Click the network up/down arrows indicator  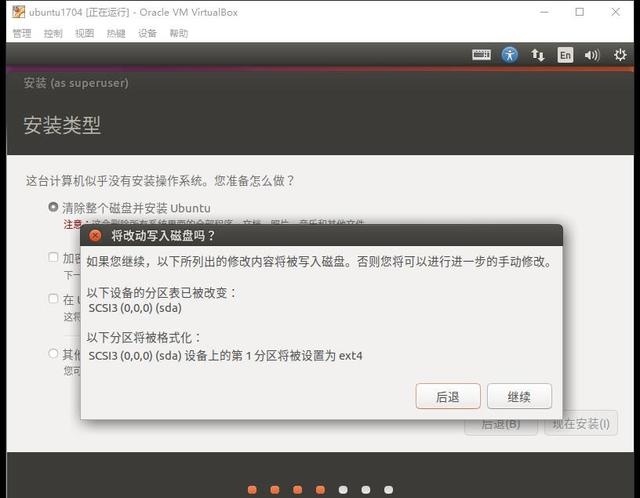click(x=538, y=55)
